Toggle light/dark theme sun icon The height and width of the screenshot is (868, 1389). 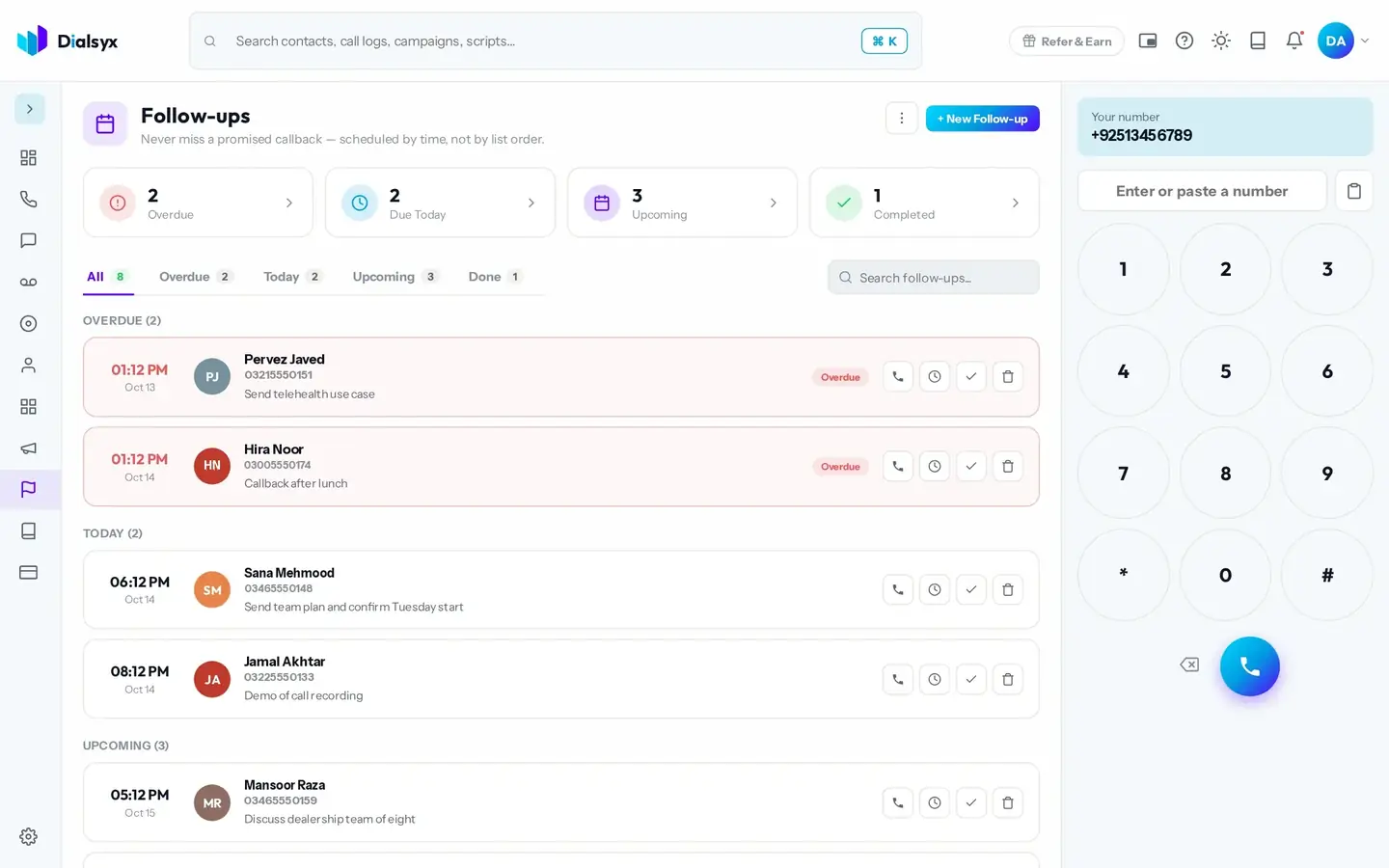pos(1221,41)
